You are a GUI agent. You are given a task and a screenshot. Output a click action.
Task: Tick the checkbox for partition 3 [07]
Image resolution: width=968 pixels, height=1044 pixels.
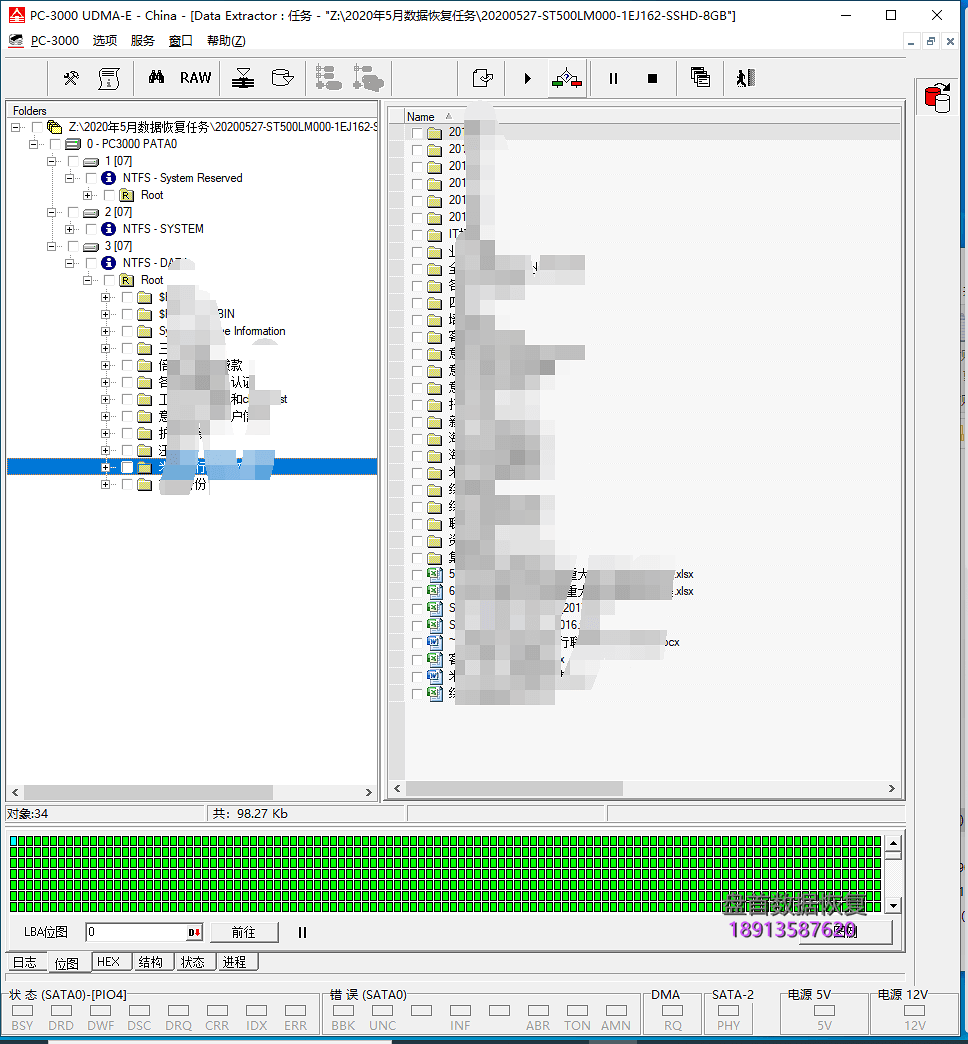[73, 246]
